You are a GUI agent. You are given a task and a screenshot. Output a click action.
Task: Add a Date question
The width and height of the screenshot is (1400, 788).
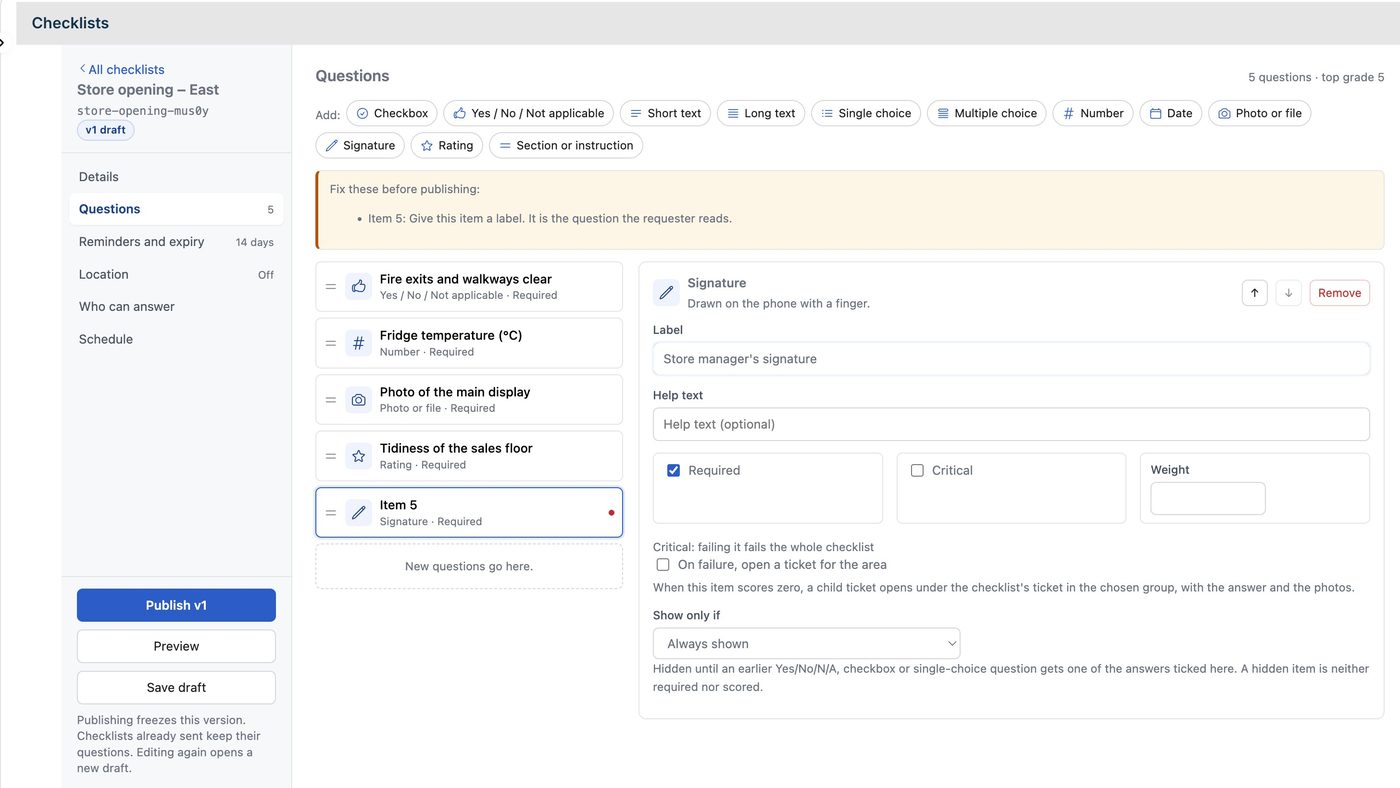click(1171, 113)
